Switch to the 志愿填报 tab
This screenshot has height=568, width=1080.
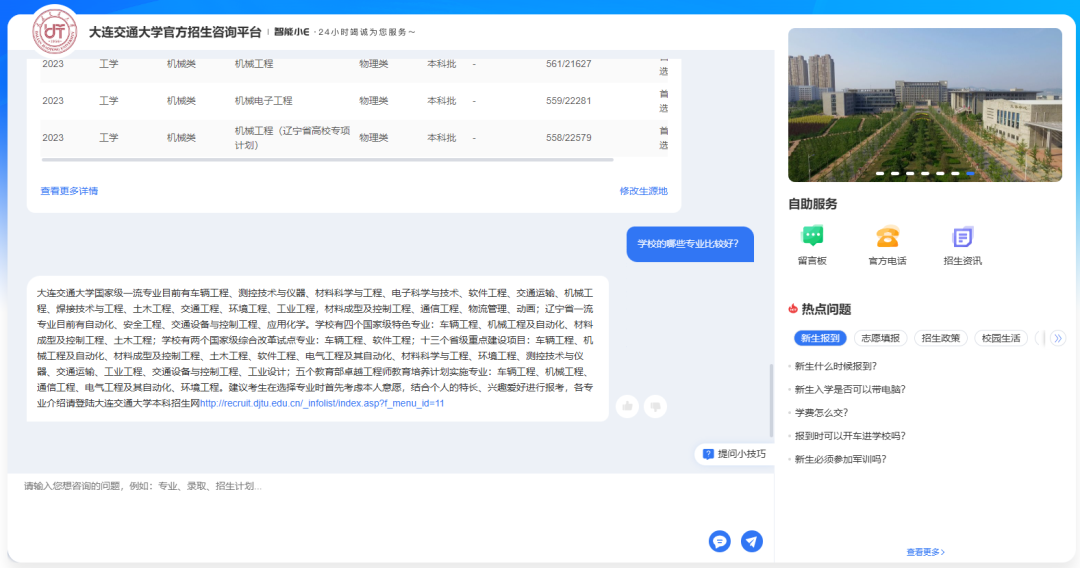pos(880,338)
